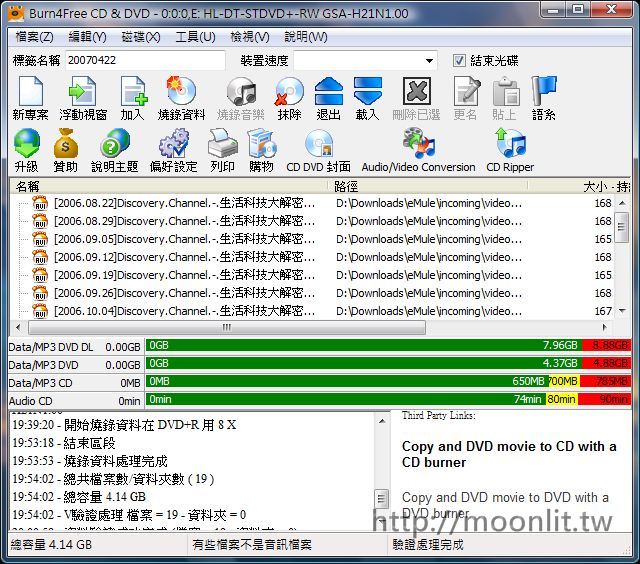
Task: Click the 加入 (Add) files icon
Action: [x=132, y=99]
